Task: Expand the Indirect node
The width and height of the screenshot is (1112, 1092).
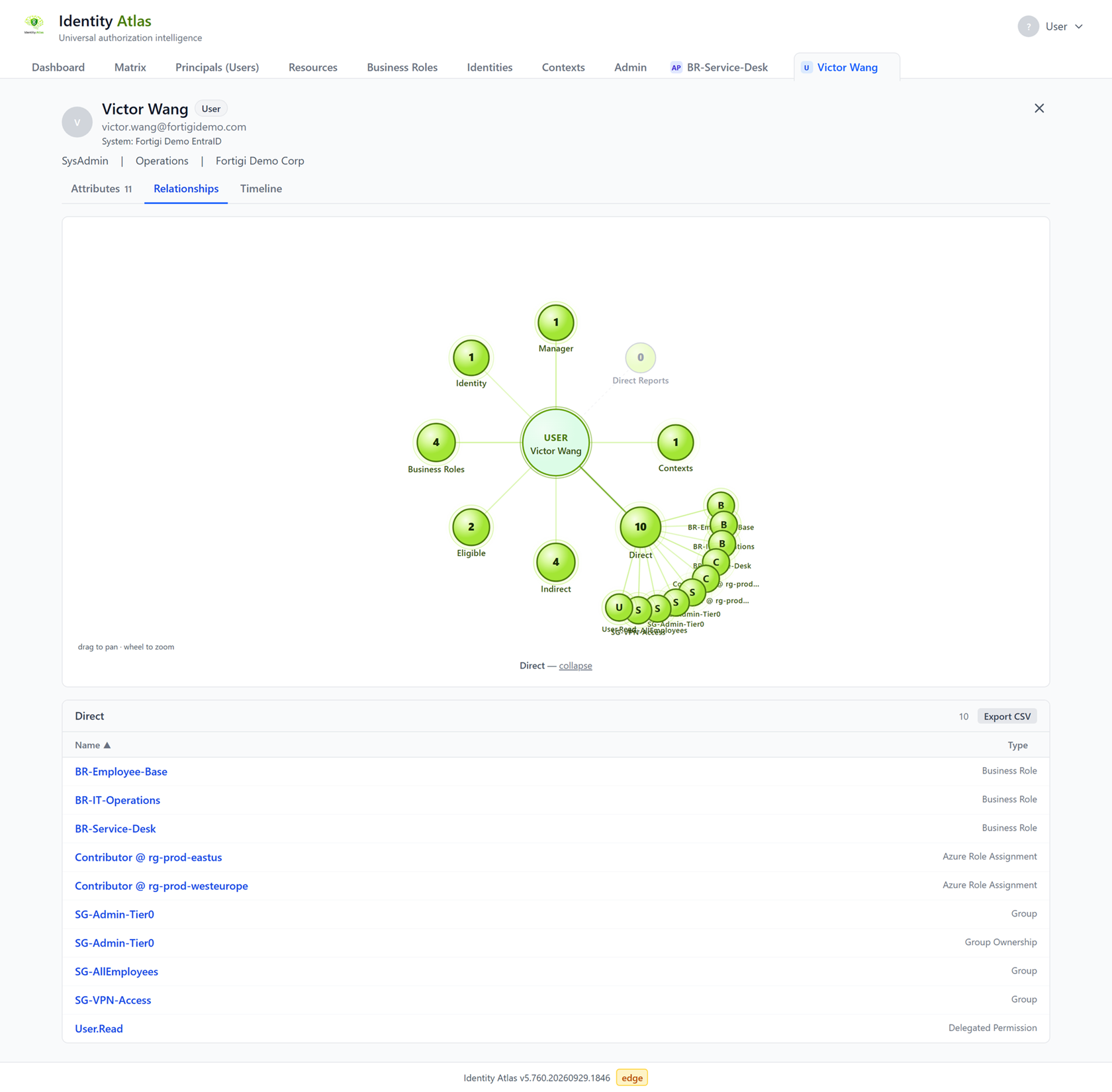Action: [x=555, y=562]
